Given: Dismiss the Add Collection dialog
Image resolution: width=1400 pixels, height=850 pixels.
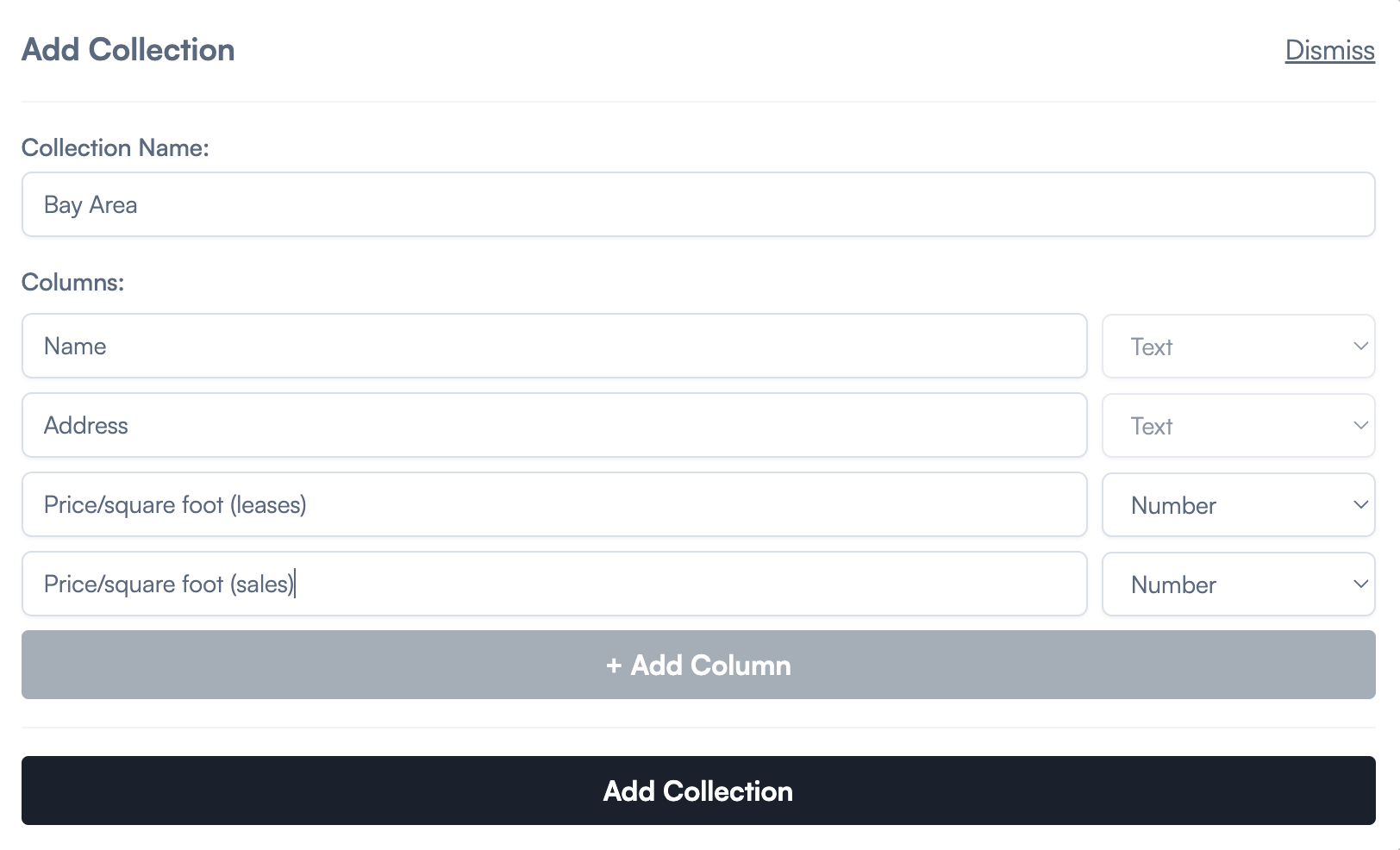Looking at the screenshot, I should [x=1329, y=50].
